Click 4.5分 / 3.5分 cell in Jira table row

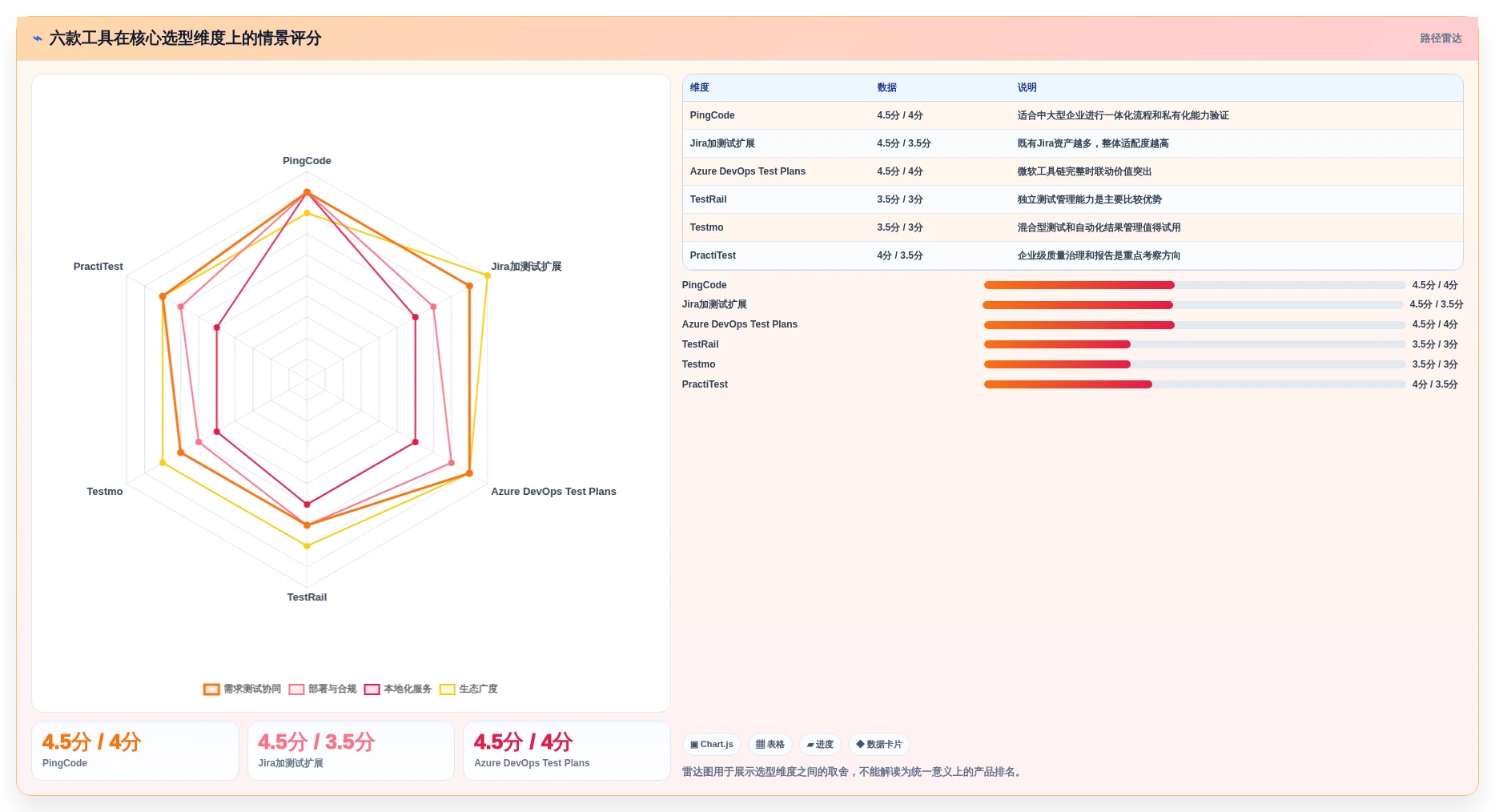point(903,143)
